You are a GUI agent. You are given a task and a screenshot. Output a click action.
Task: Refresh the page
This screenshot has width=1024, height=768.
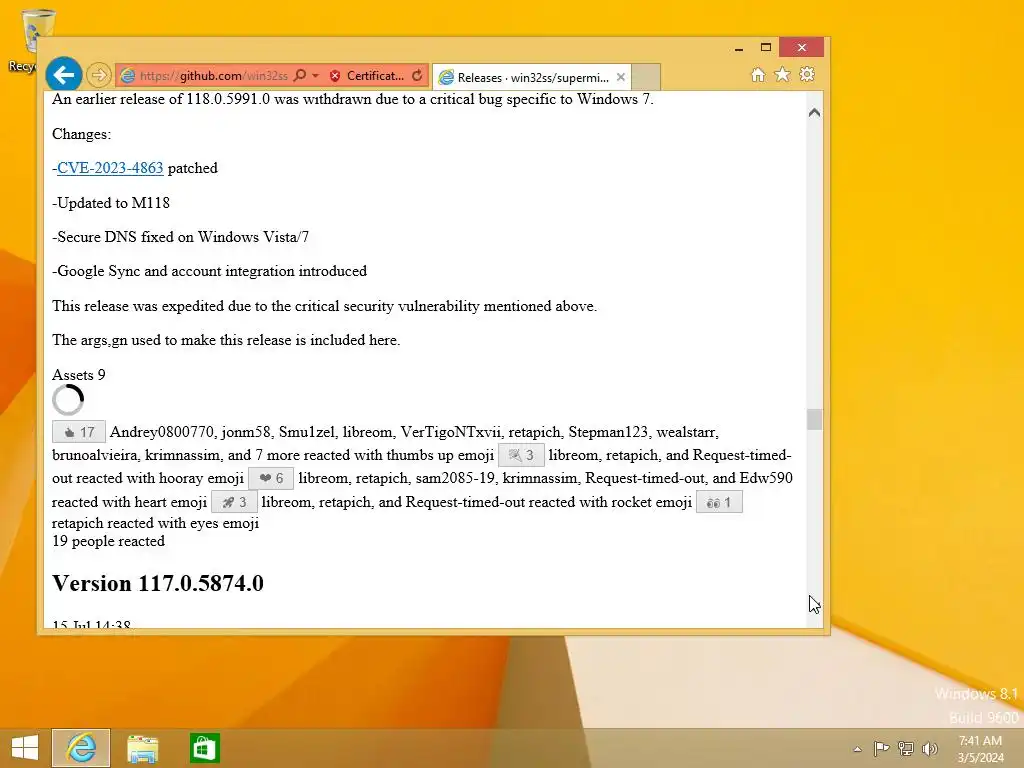click(417, 76)
